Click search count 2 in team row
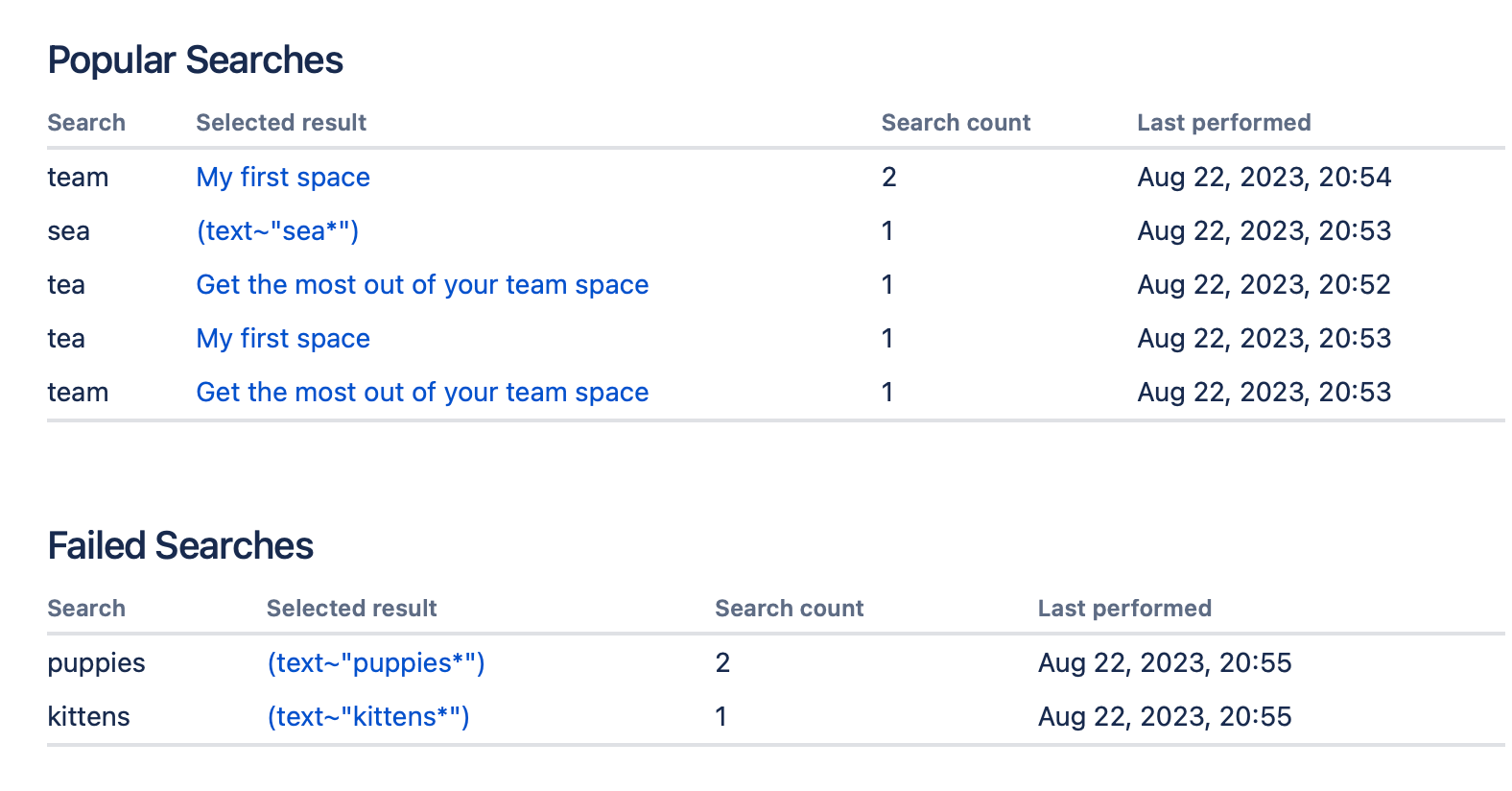 click(889, 178)
